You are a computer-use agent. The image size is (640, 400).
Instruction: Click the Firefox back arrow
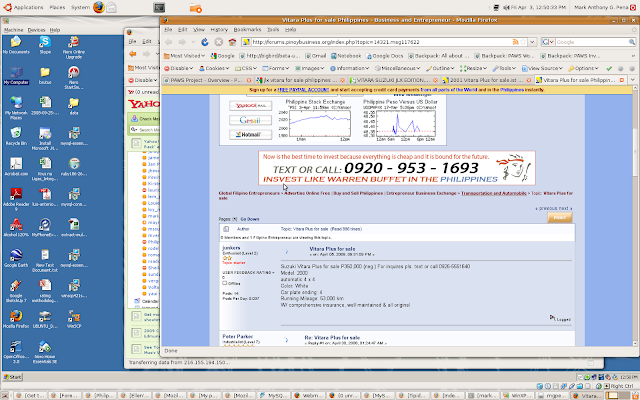point(168,42)
